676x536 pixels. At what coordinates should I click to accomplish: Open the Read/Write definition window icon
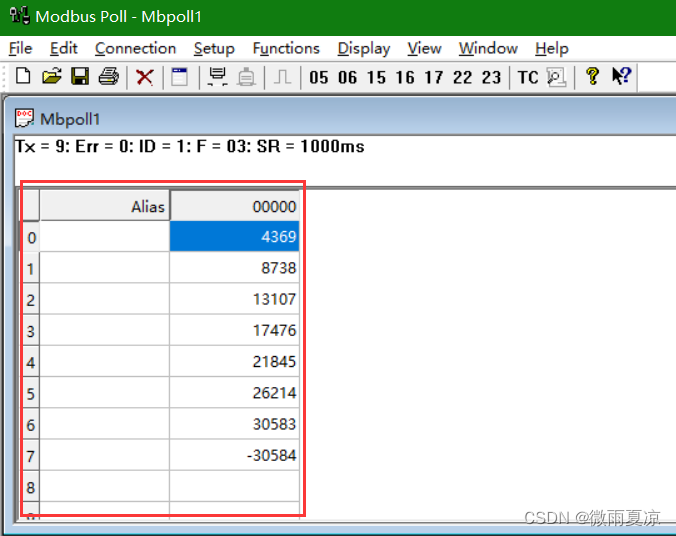click(180, 77)
